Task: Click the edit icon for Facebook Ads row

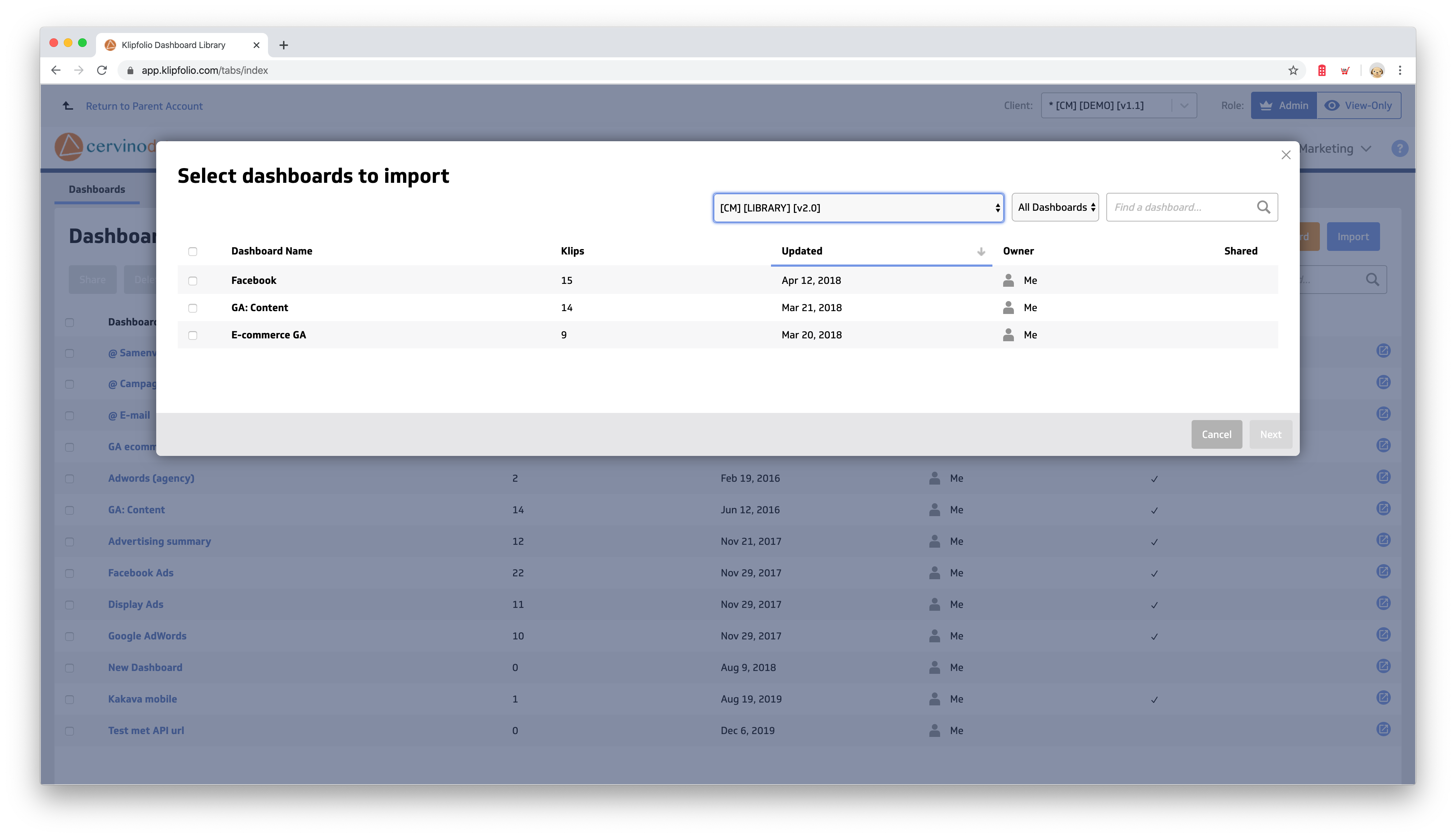Action: click(1383, 572)
